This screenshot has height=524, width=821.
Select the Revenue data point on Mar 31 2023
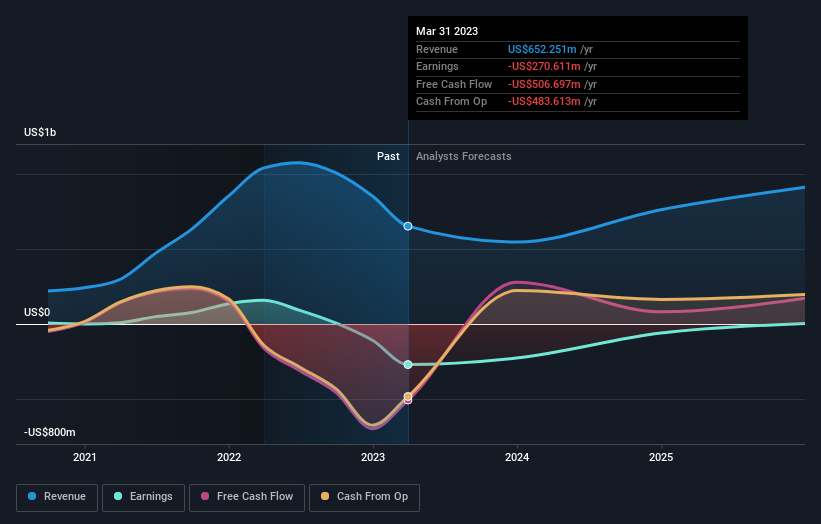click(408, 226)
